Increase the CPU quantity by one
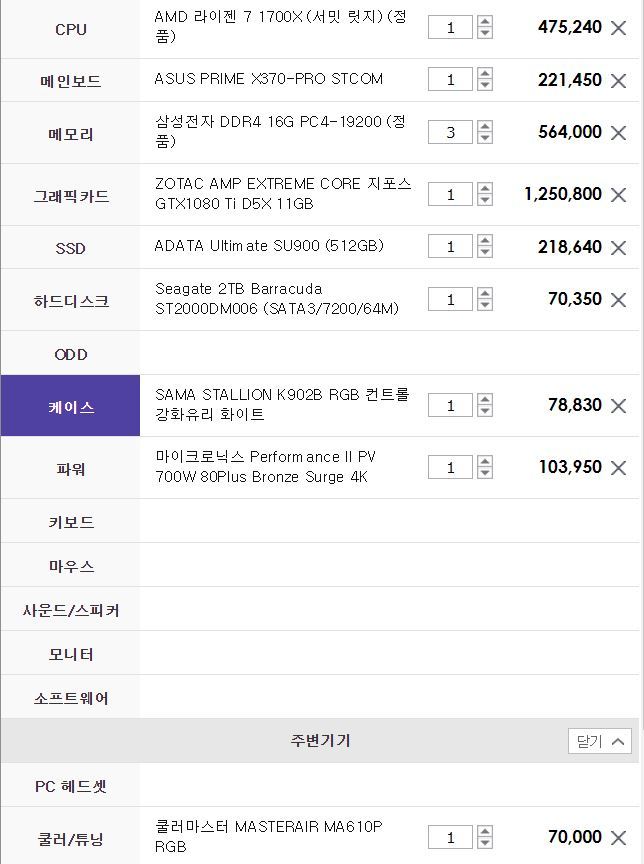 pyautogui.click(x=485, y=22)
